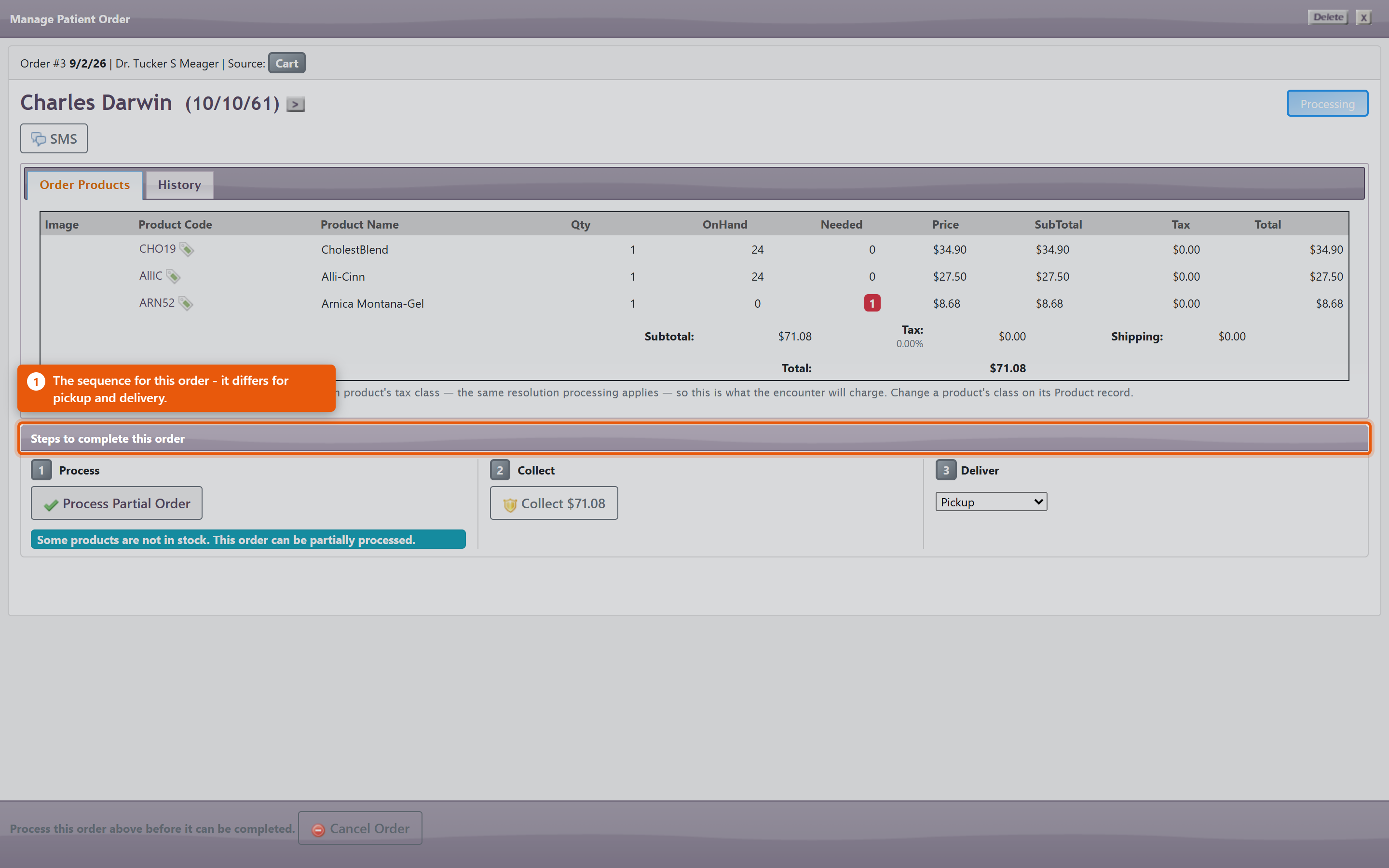Screen dimensions: 1389x868
Task: Click the patient name Charles Darwin
Action: click(96, 103)
